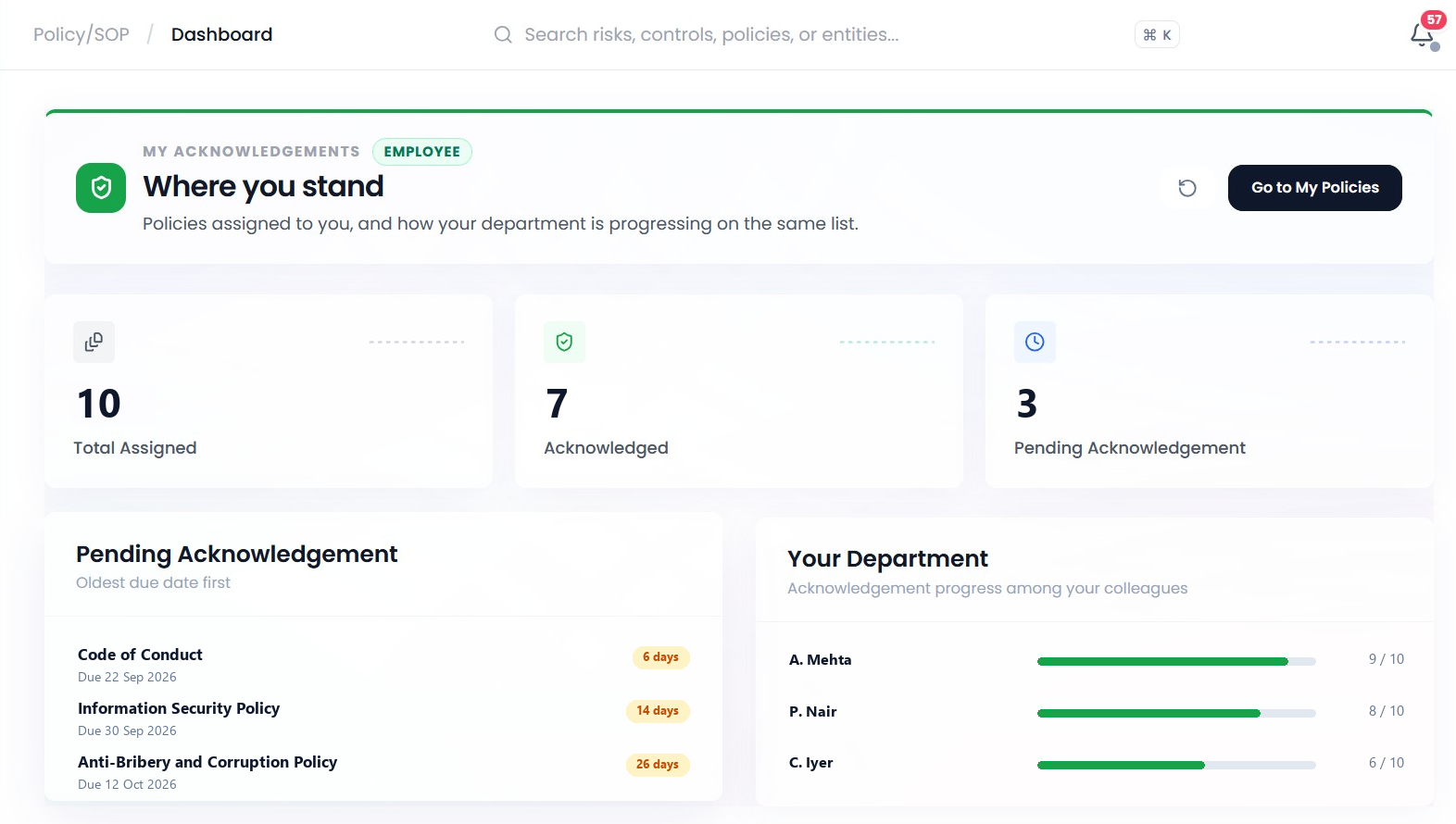Select the Total Assigned count 10
1456x824 pixels.
99,404
